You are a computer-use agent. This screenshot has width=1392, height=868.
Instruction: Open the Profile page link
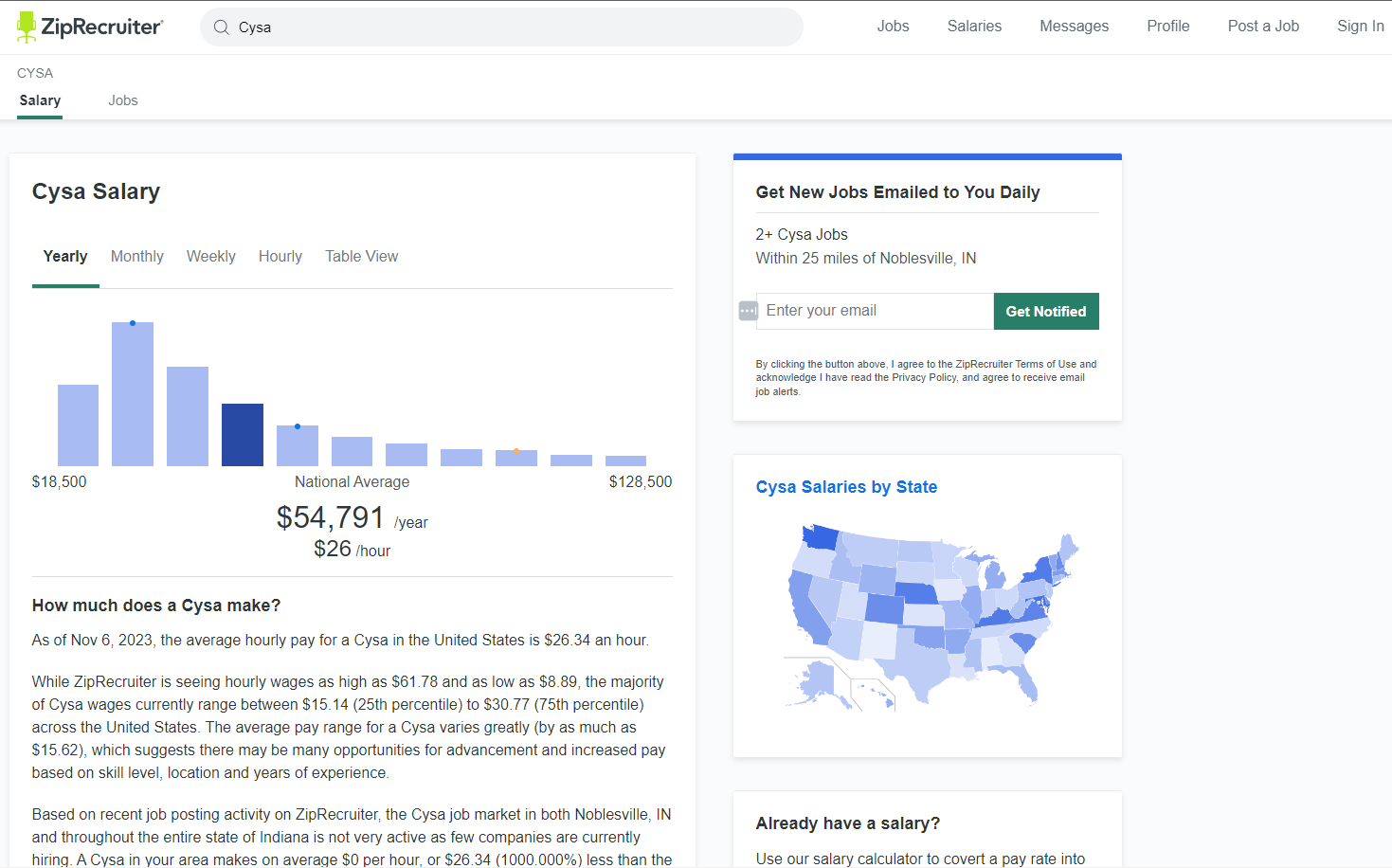point(1167,27)
